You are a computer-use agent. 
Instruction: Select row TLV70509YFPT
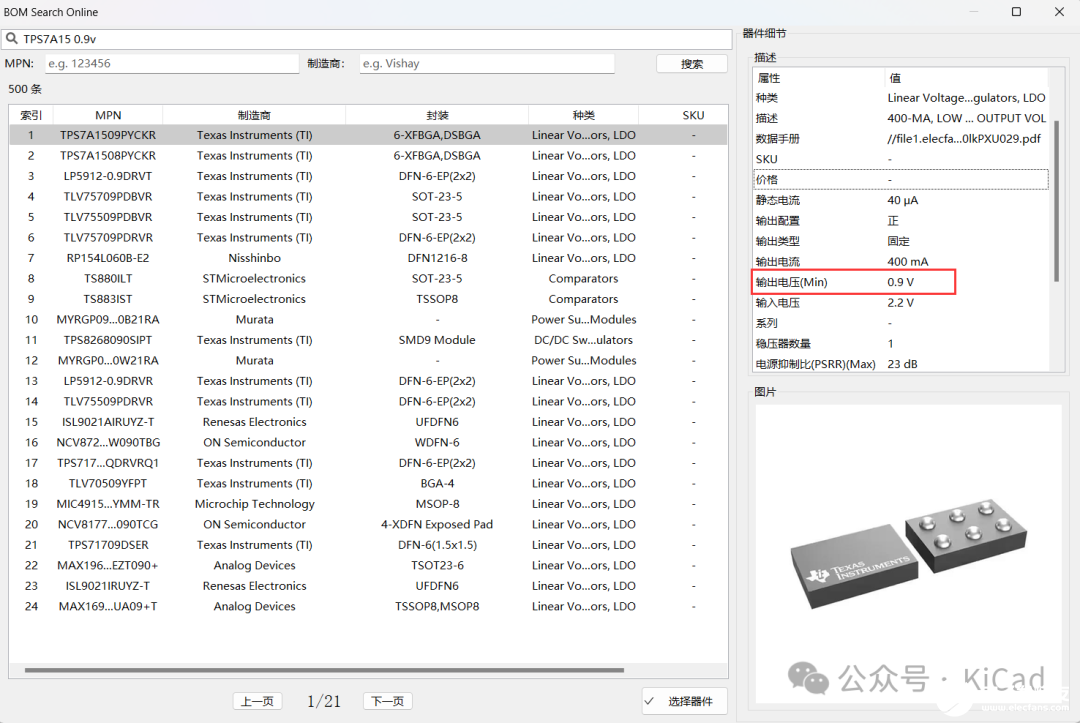tap(368, 483)
